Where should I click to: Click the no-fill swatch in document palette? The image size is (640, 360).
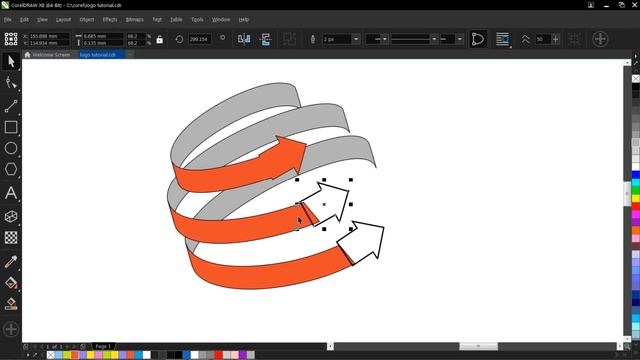click(51, 355)
